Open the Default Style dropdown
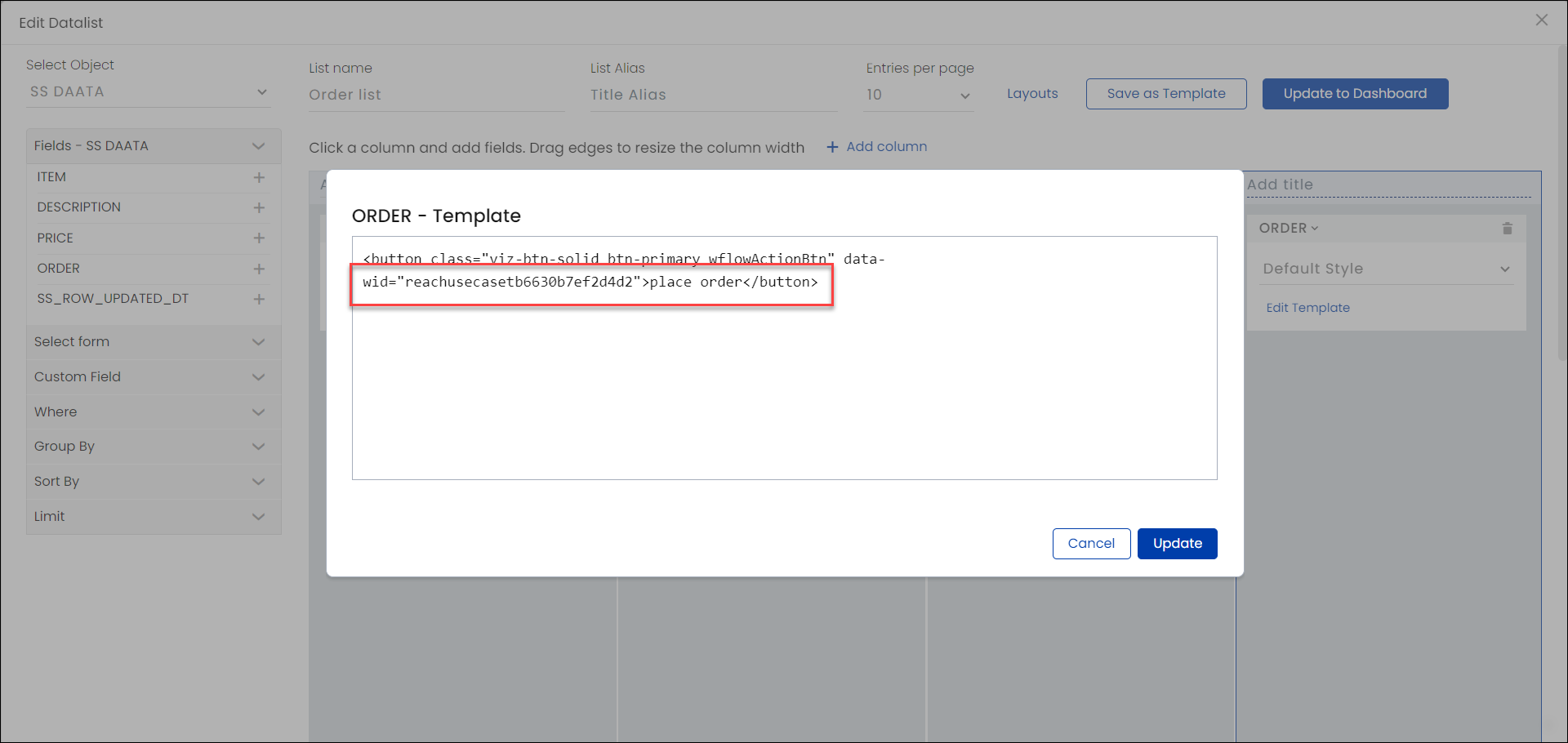Screen dimensions: 1568x743 (x=1386, y=269)
